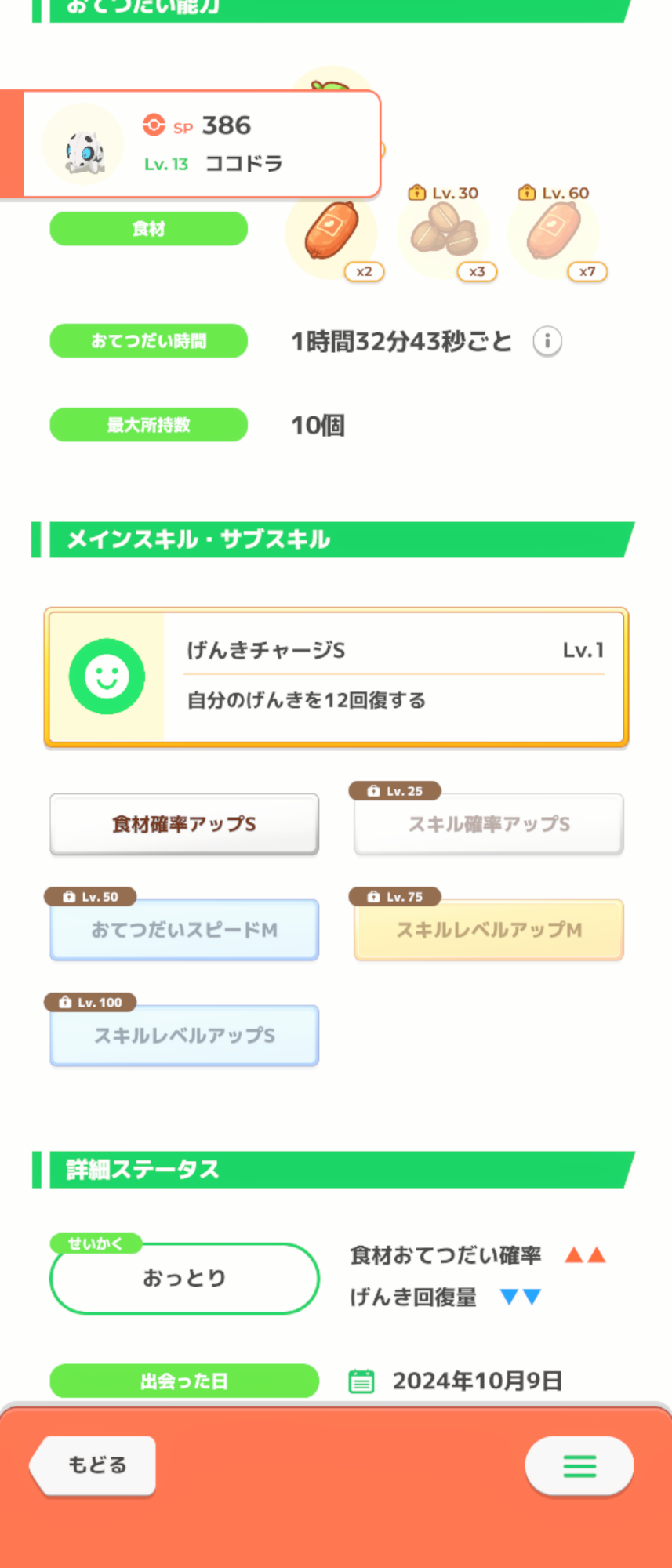Tap the info icon beside helping time
Viewport: 672px width, 1568px height.
point(547,342)
